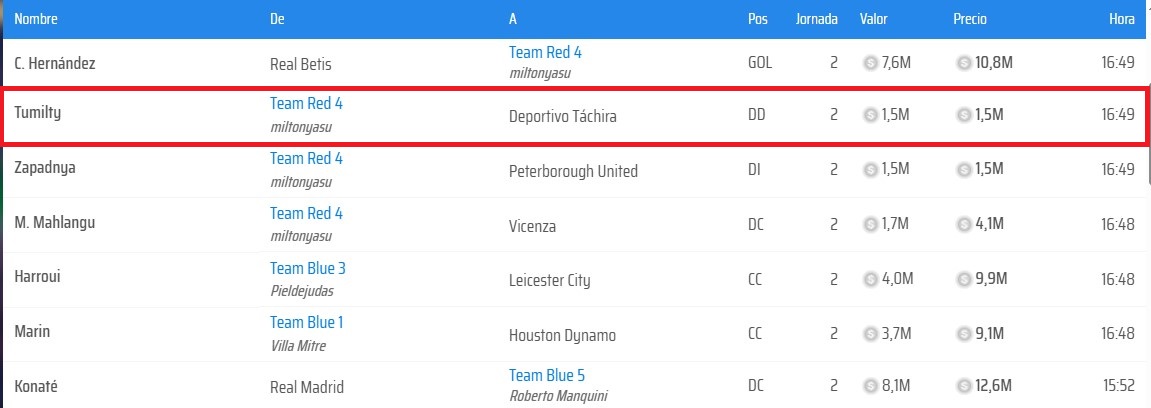Sort by Hora column header

tap(1122, 19)
